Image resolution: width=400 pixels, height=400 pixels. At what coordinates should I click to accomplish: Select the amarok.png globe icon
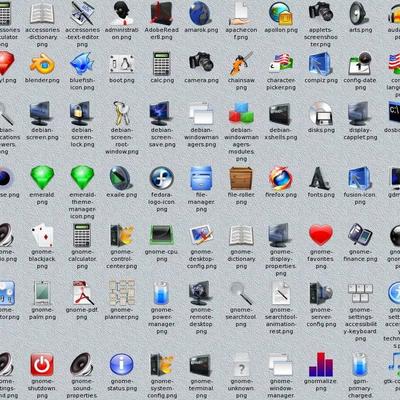200,13
